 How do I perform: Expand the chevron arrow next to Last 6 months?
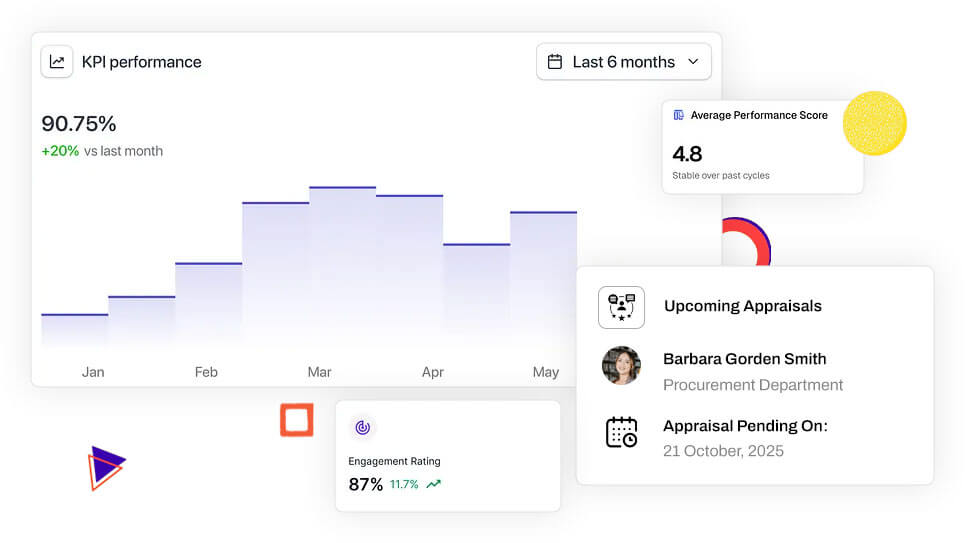[x=693, y=62]
